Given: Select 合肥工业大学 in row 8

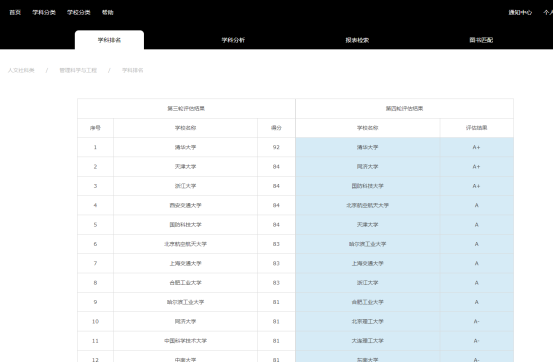Looking at the screenshot, I should (185, 283).
